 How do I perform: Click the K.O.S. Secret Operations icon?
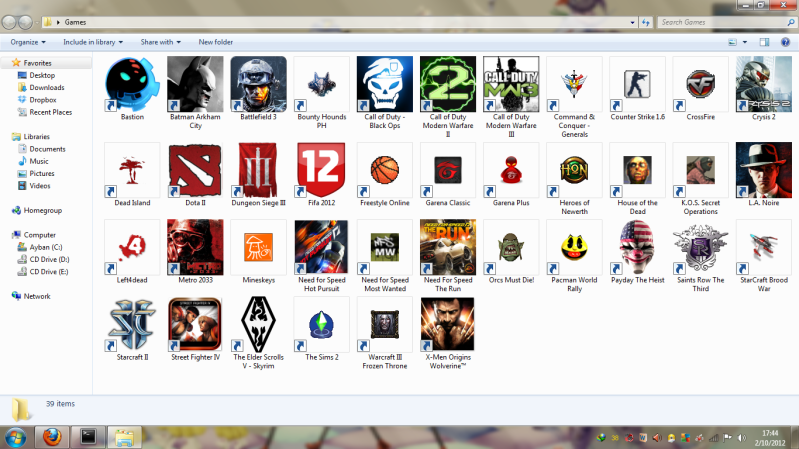click(701, 170)
